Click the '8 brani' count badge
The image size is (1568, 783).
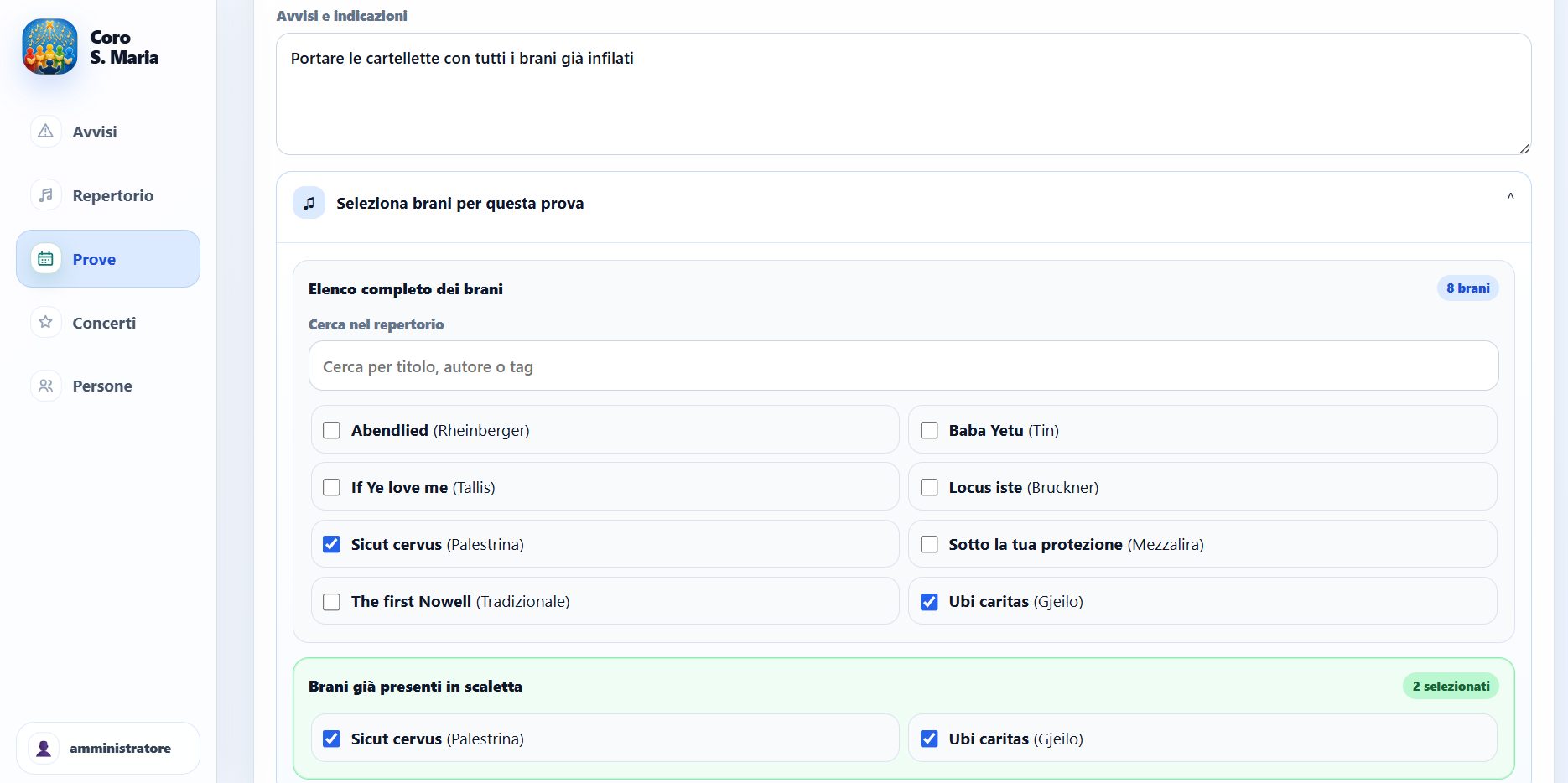(1467, 288)
